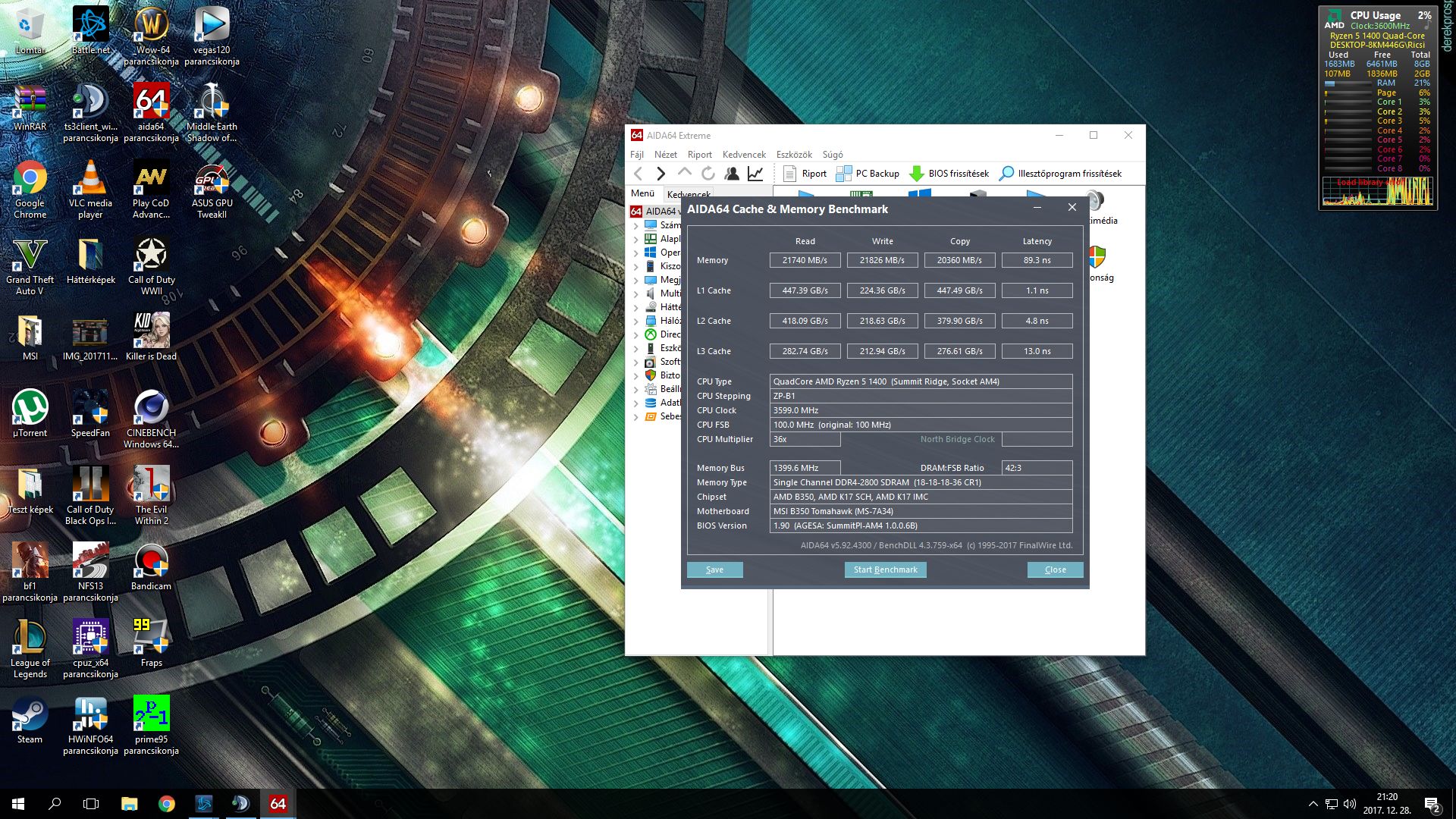Expand the Biztonság tree node
1456x819 pixels.
click(x=635, y=375)
